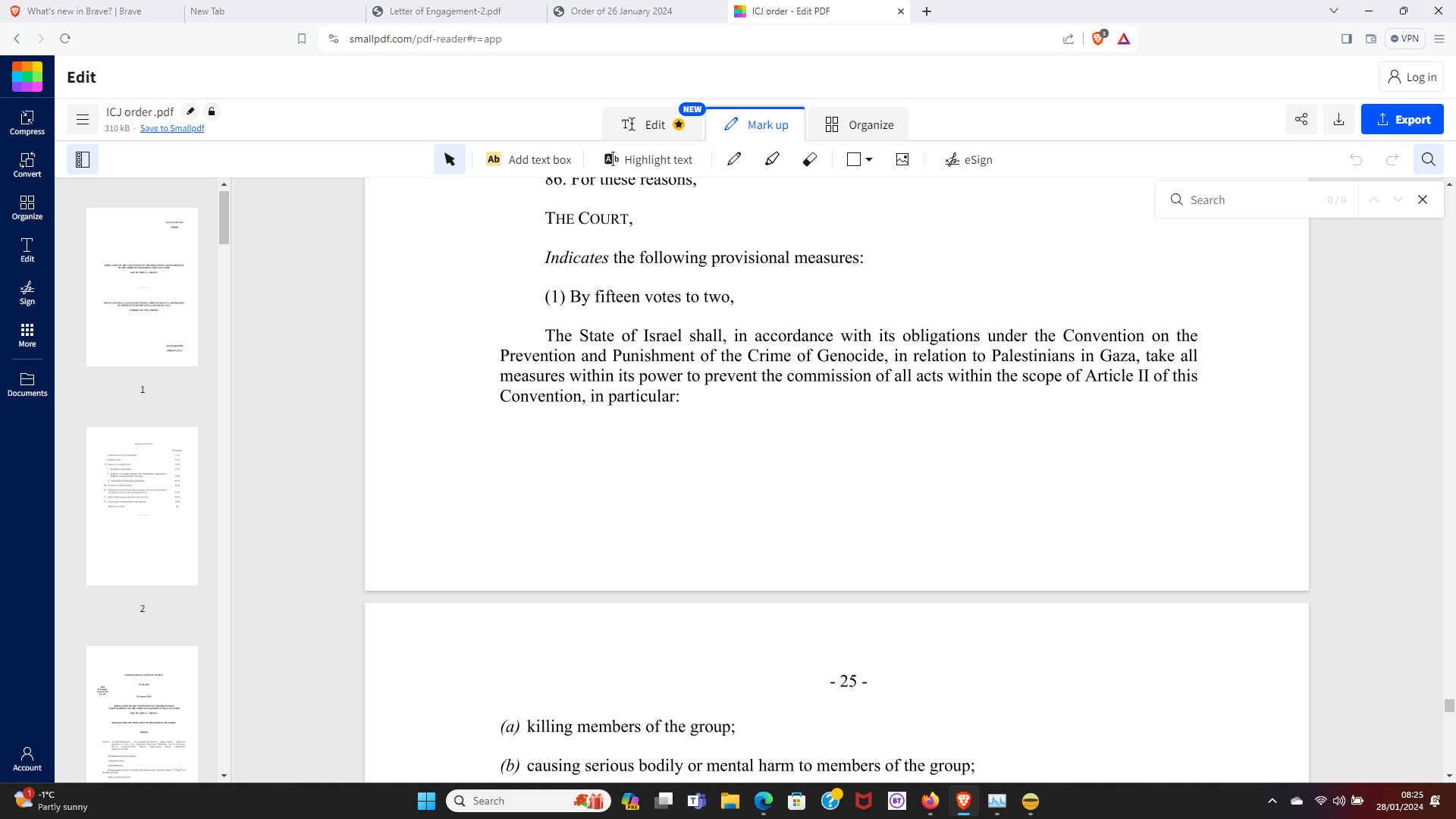
Task: Rename file with the pencil icon
Action: coord(191,111)
